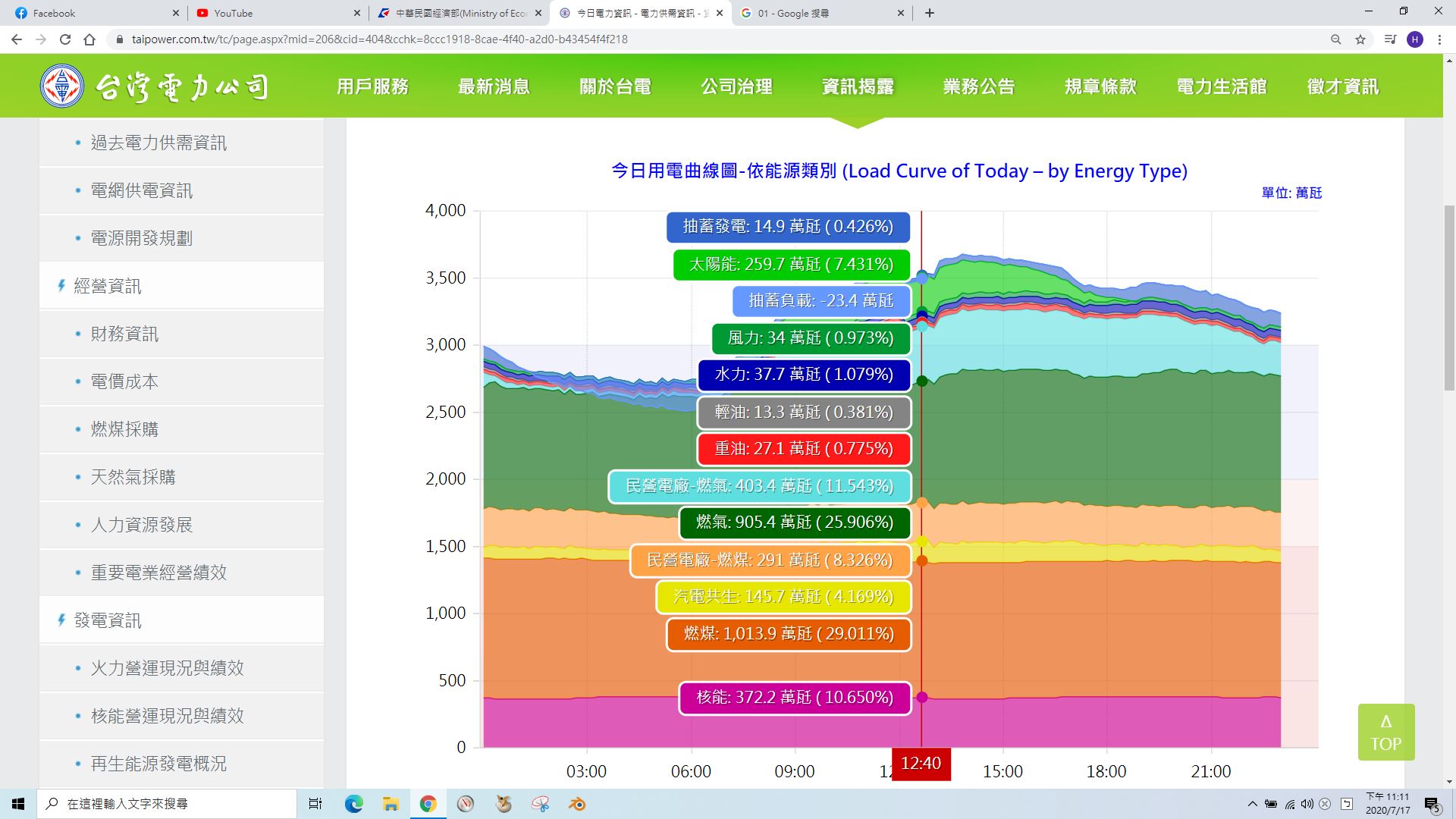Click the TOP back-to-top button
Screen dimensions: 1456x819
[x=1386, y=733]
